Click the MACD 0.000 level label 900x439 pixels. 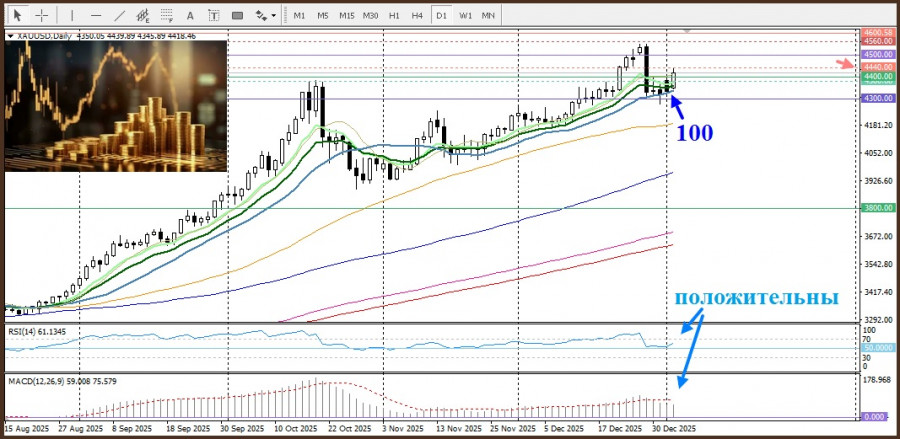coord(877,418)
